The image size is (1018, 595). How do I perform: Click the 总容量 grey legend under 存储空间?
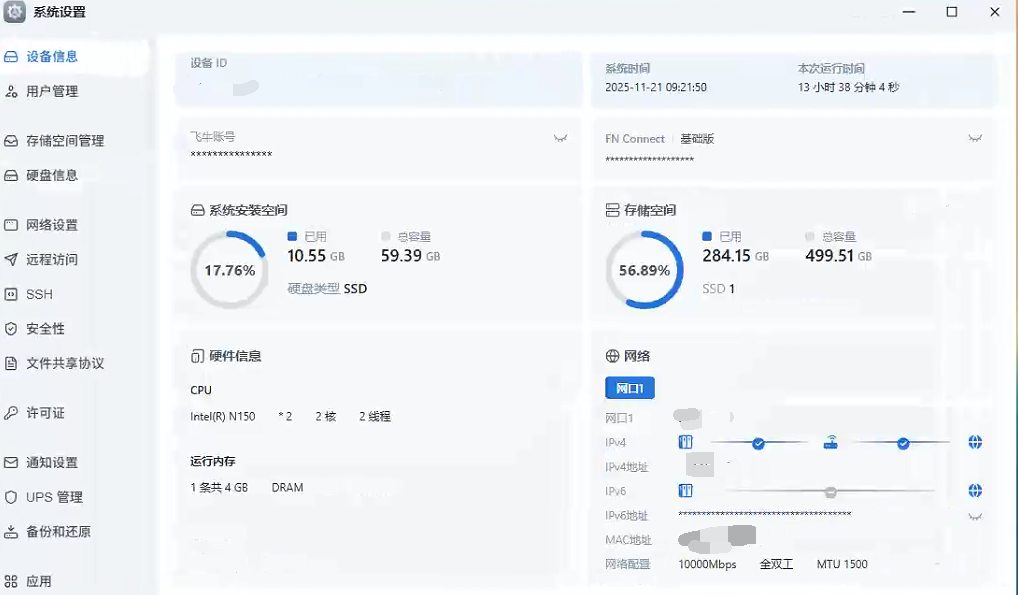[810, 236]
